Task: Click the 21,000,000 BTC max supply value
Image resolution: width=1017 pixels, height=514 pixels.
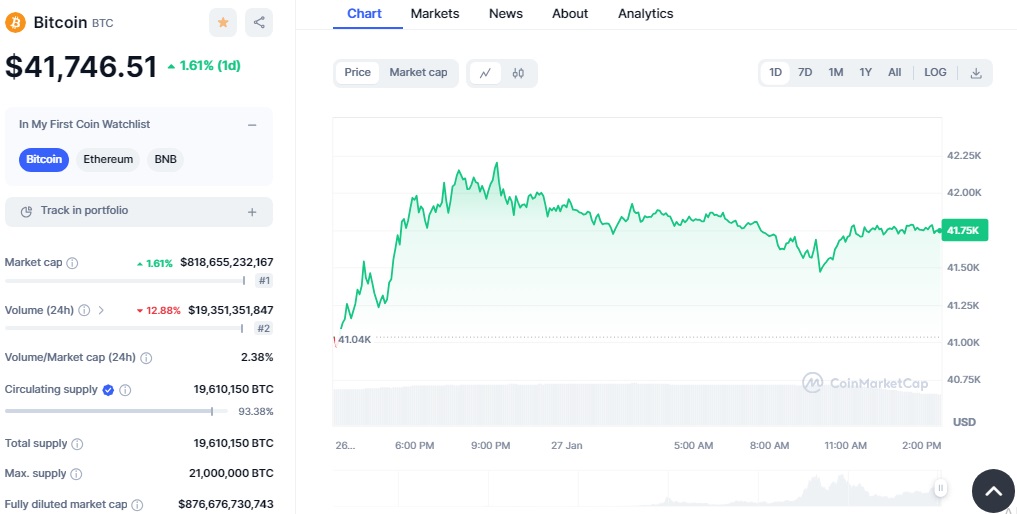Action: [x=231, y=474]
